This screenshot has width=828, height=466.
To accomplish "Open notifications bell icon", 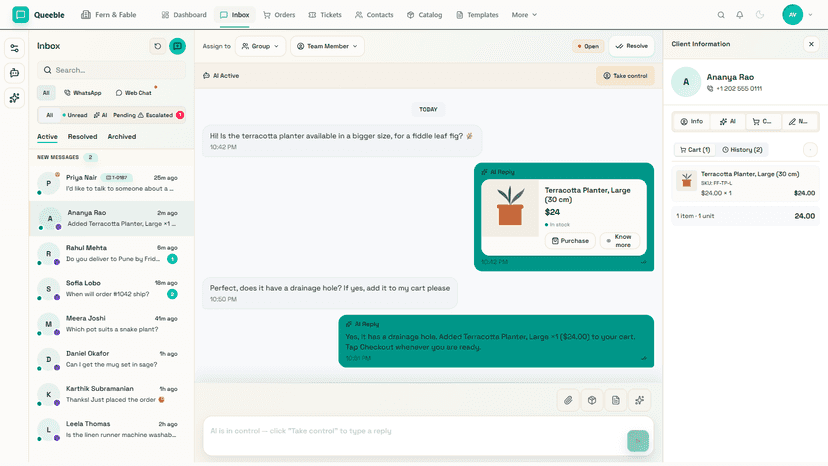I will coord(740,15).
